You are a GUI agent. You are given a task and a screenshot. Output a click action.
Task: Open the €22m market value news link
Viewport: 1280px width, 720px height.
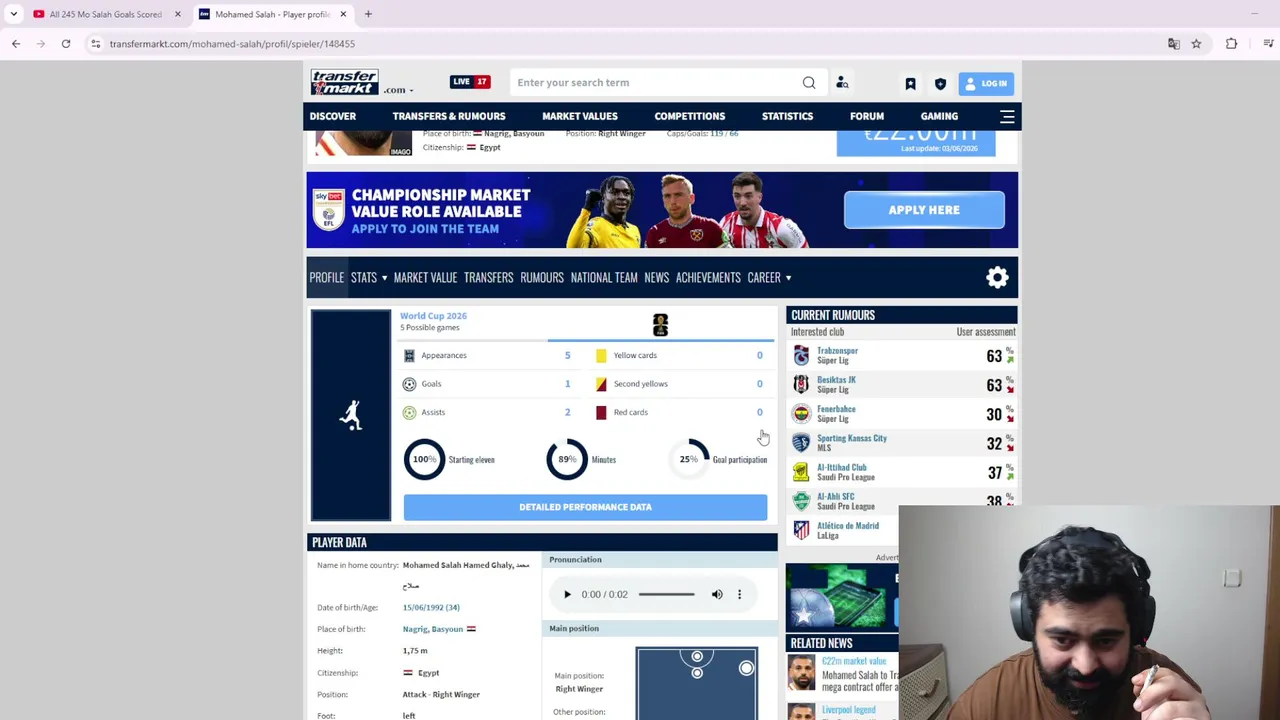point(854,661)
